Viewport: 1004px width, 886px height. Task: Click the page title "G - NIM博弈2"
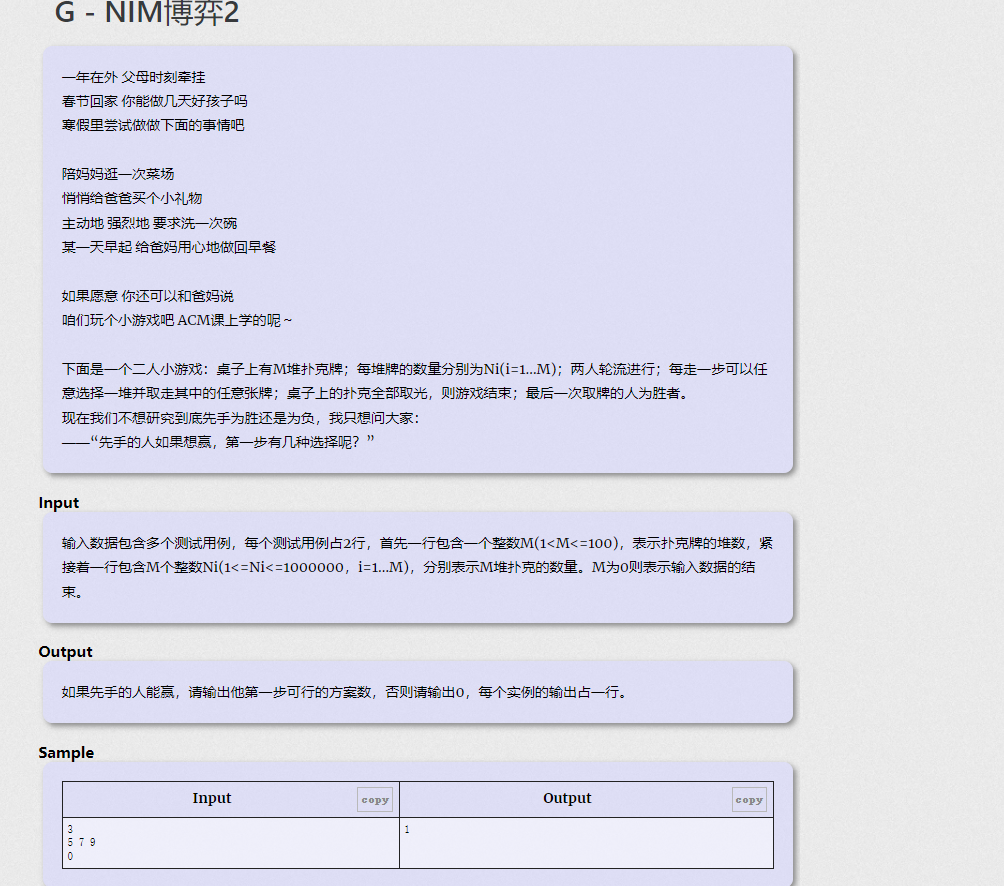click(147, 12)
